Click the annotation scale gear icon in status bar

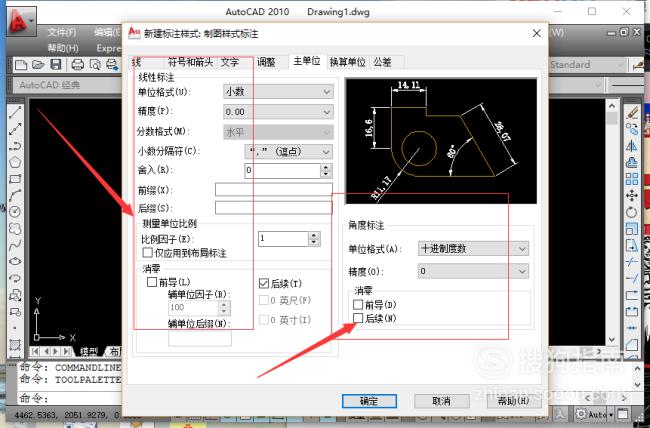pos(581,414)
